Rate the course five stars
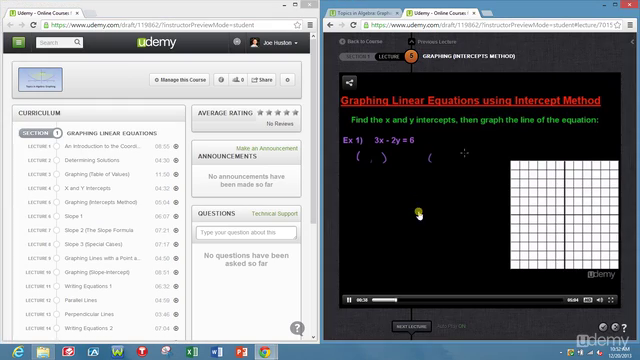 296,112
